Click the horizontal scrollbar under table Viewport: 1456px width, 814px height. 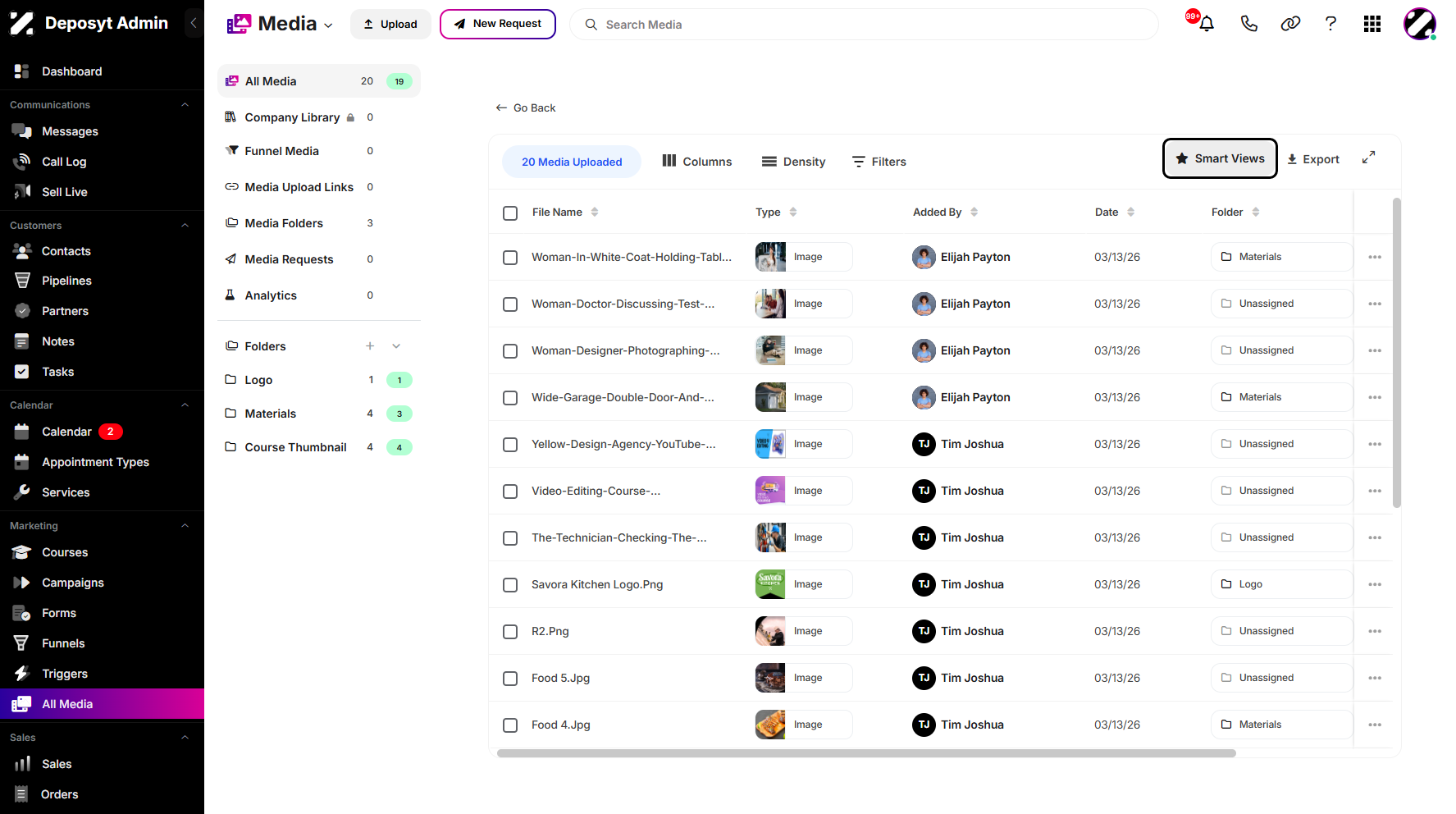(866, 753)
